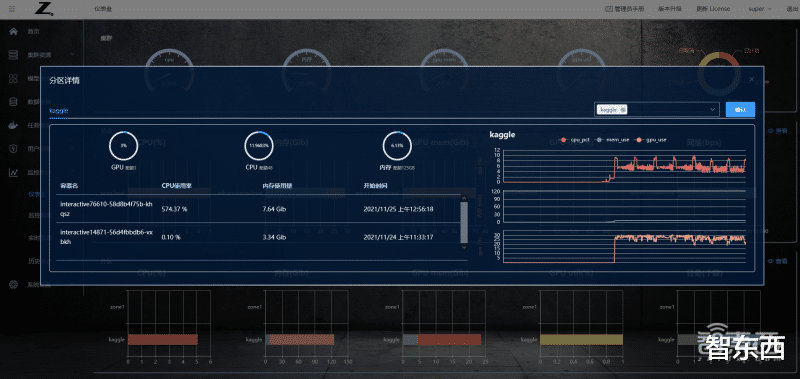Screen dimensions: 800x379
Task: Click the 分区详情 dialog title
Action: (64, 81)
